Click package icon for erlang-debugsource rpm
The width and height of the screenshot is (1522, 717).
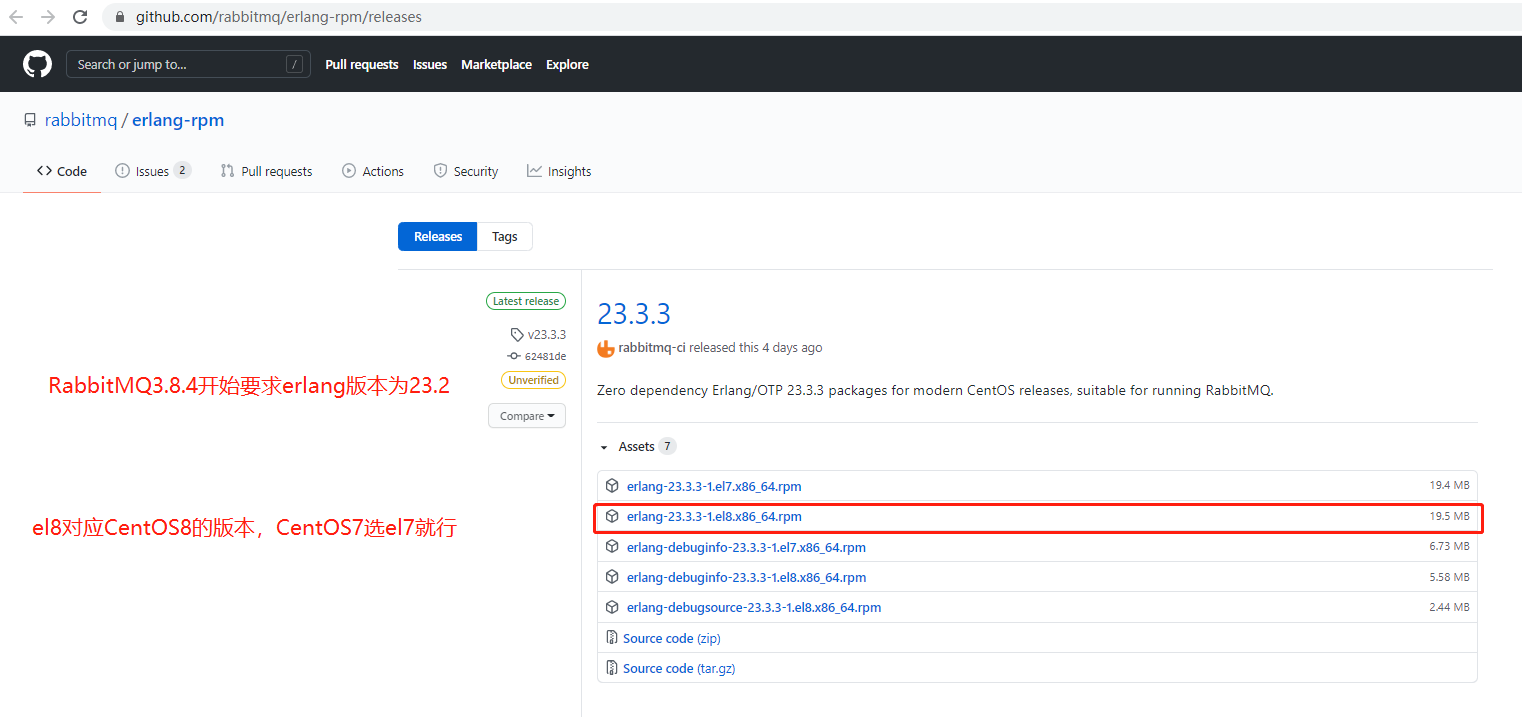click(x=612, y=607)
